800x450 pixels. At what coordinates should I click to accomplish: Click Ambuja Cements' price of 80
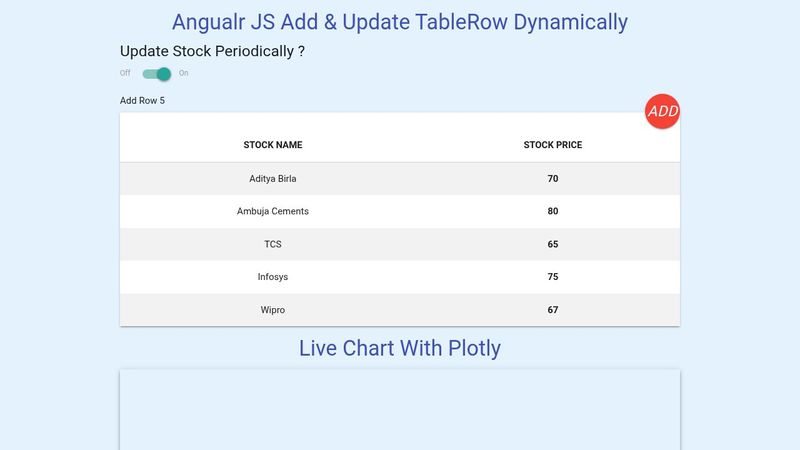(553, 212)
